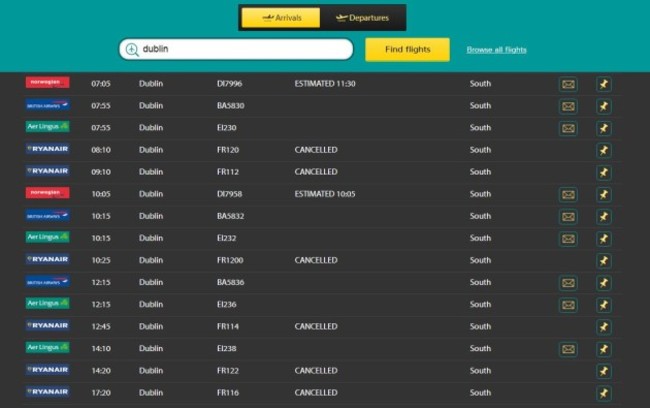
Task: Click CANCELLED status for flight FR114
Action: pyautogui.click(x=316, y=327)
